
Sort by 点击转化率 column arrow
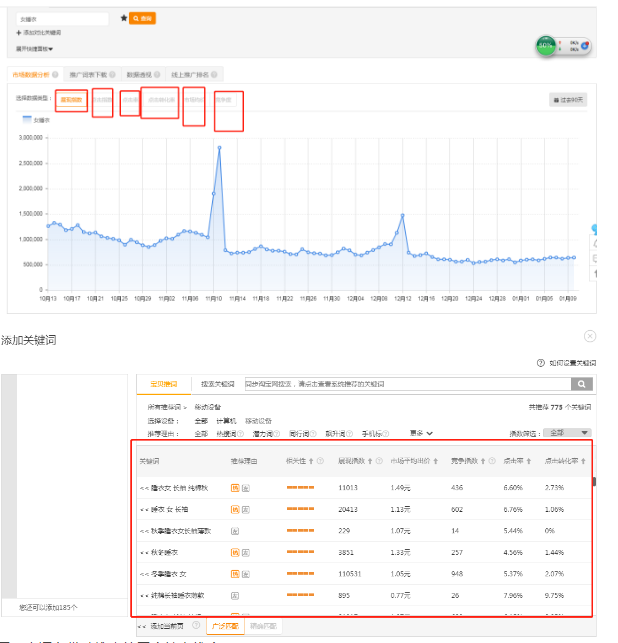point(583,461)
